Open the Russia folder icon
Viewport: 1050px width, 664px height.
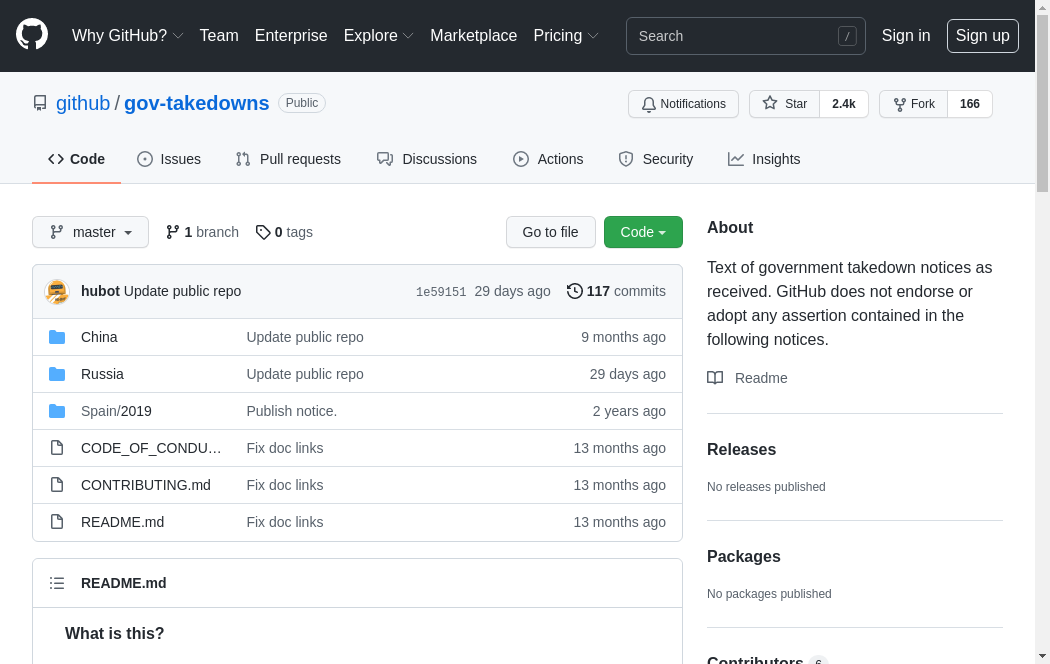pos(57,374)
